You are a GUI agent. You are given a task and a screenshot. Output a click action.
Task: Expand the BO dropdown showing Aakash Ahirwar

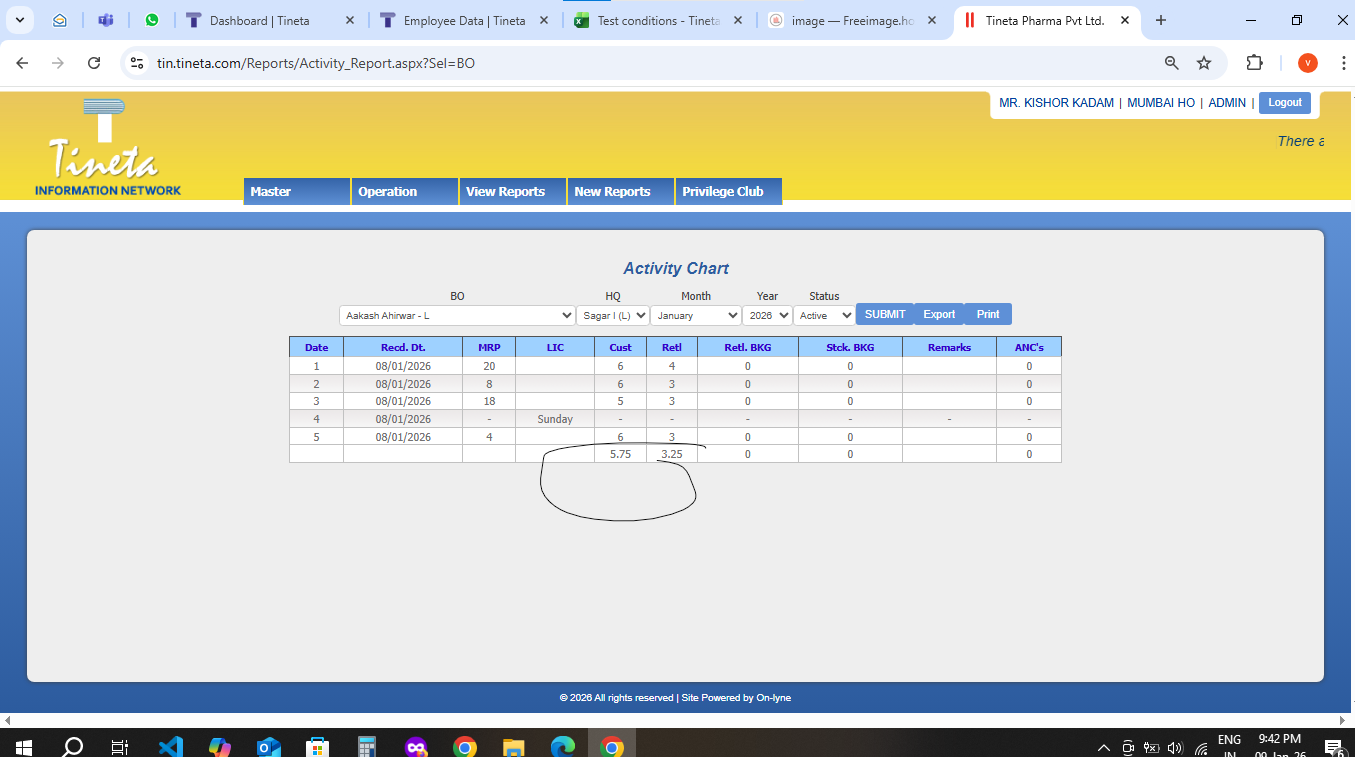(x=457, y=315)
